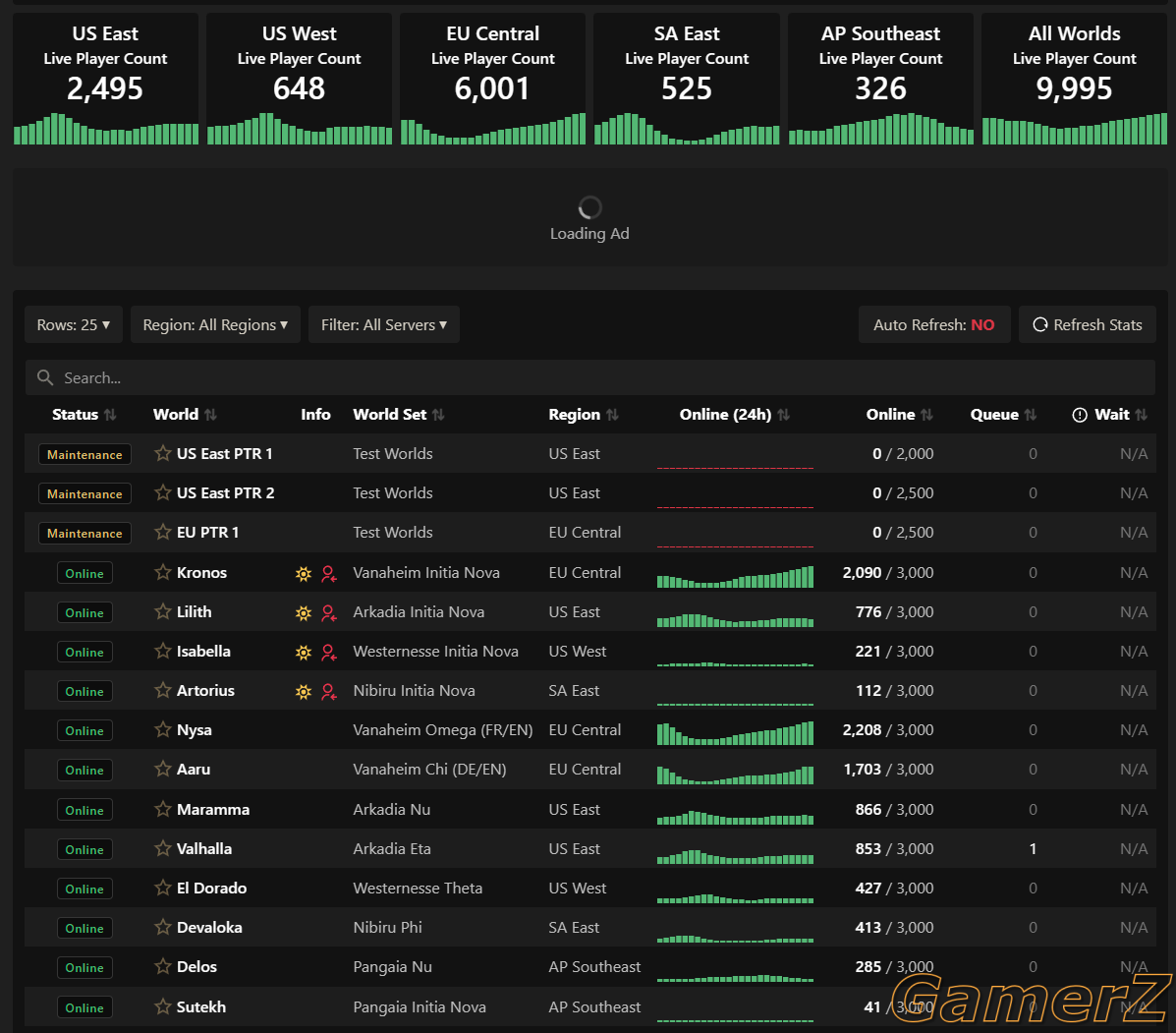Viewport: 1176px width, 1033px height.
Task: Click the Kronos 24h online chart
Action: (735, 575)
